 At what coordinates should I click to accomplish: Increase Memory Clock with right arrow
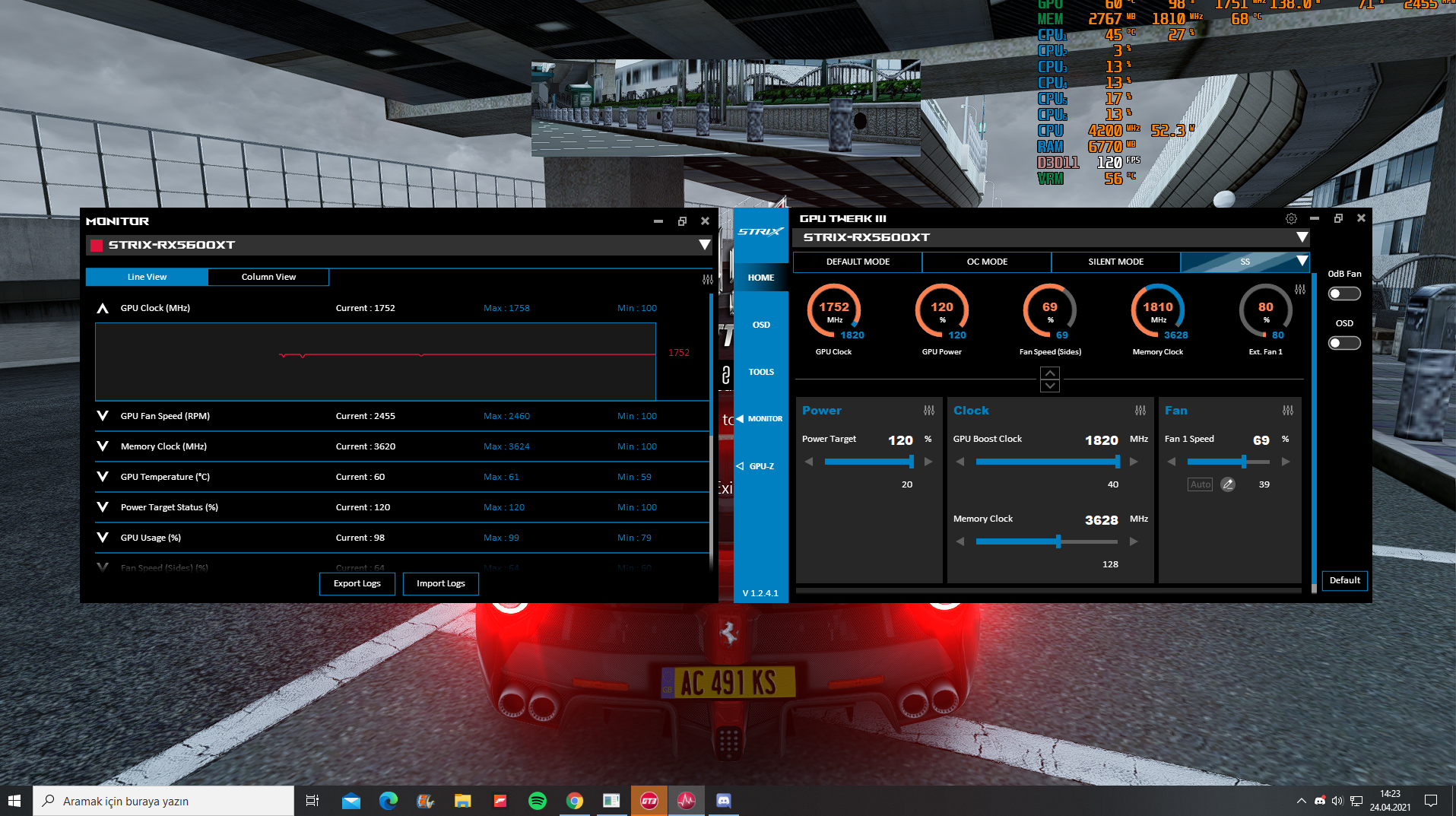point(1134,541)
